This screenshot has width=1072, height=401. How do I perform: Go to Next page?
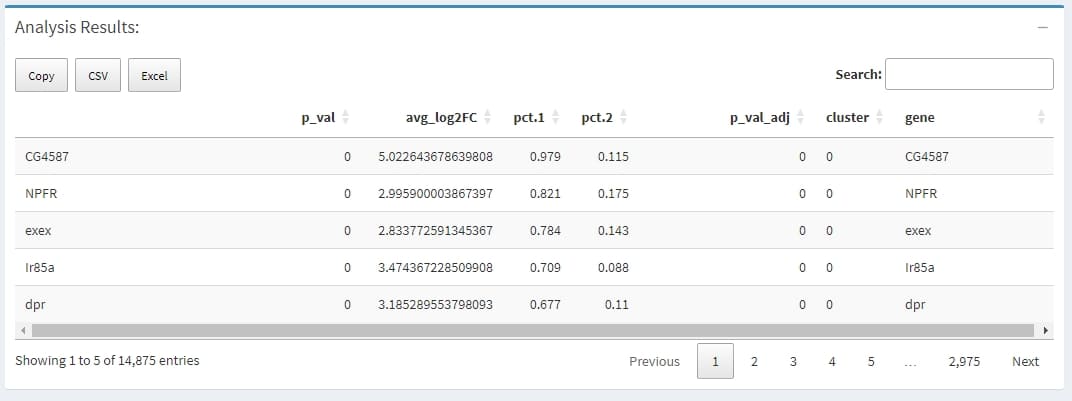point(1025,361)
